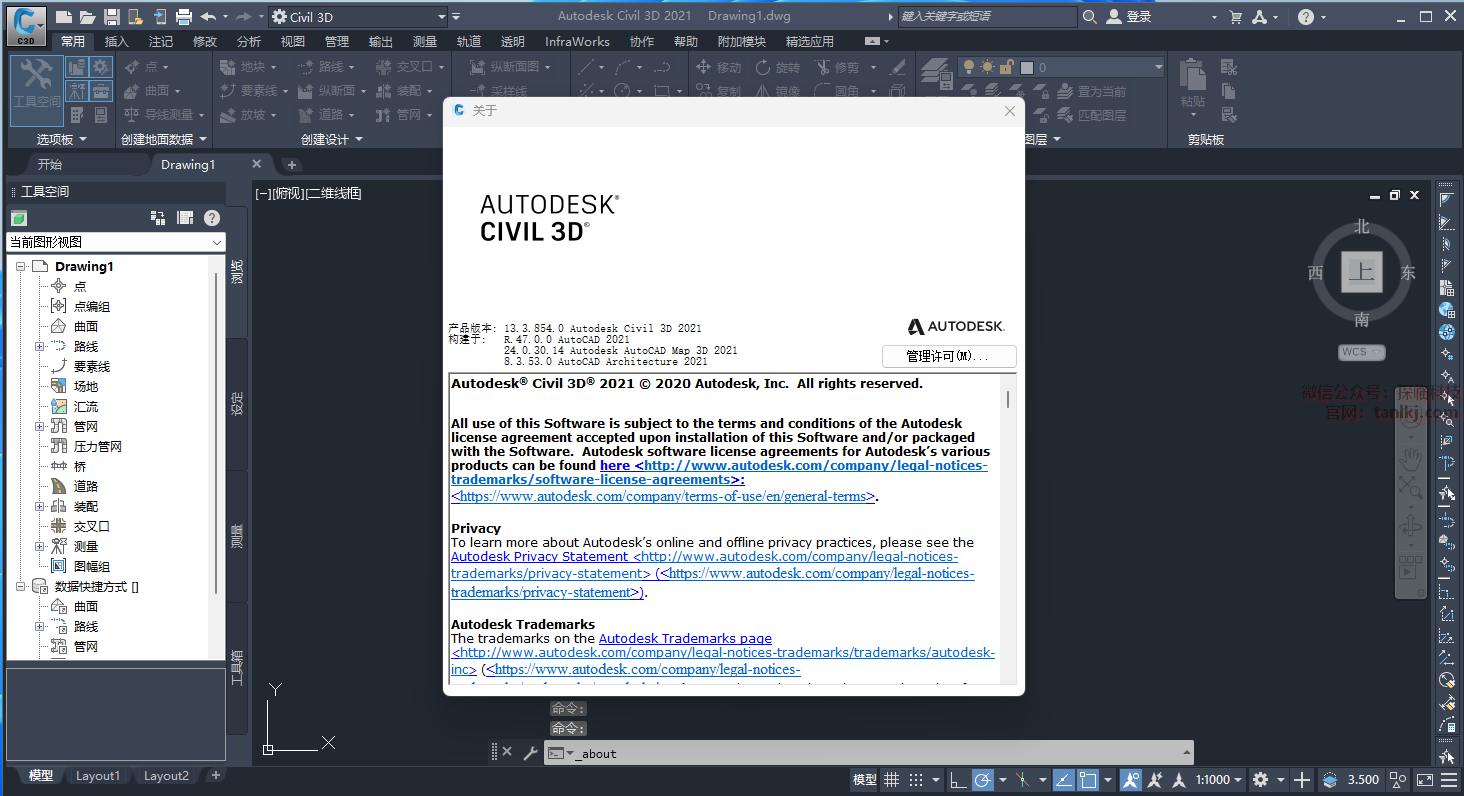Open the 当前图形视图 view dropdown

point(116,242)
